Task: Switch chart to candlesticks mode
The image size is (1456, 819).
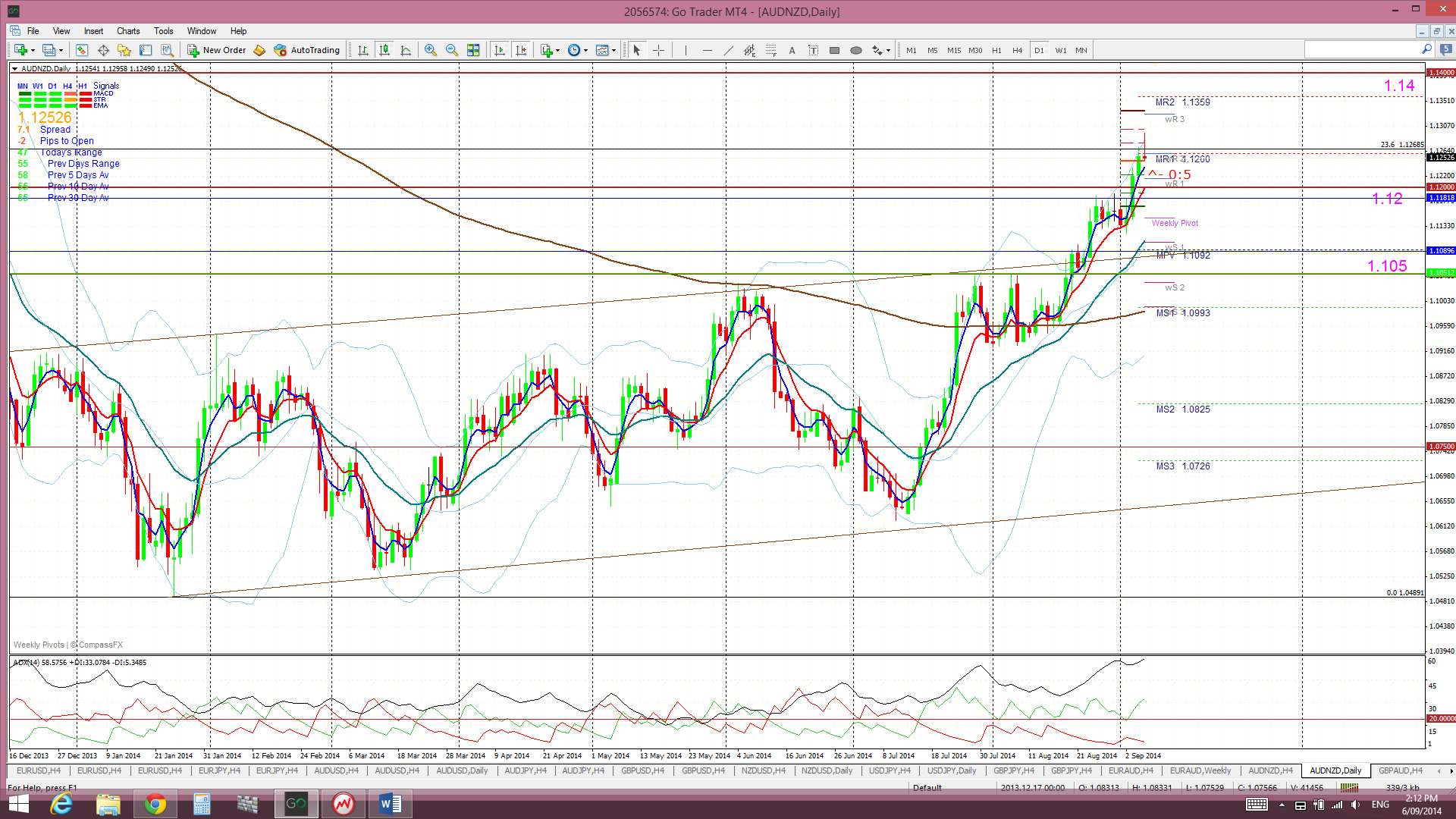Action: 384,50
